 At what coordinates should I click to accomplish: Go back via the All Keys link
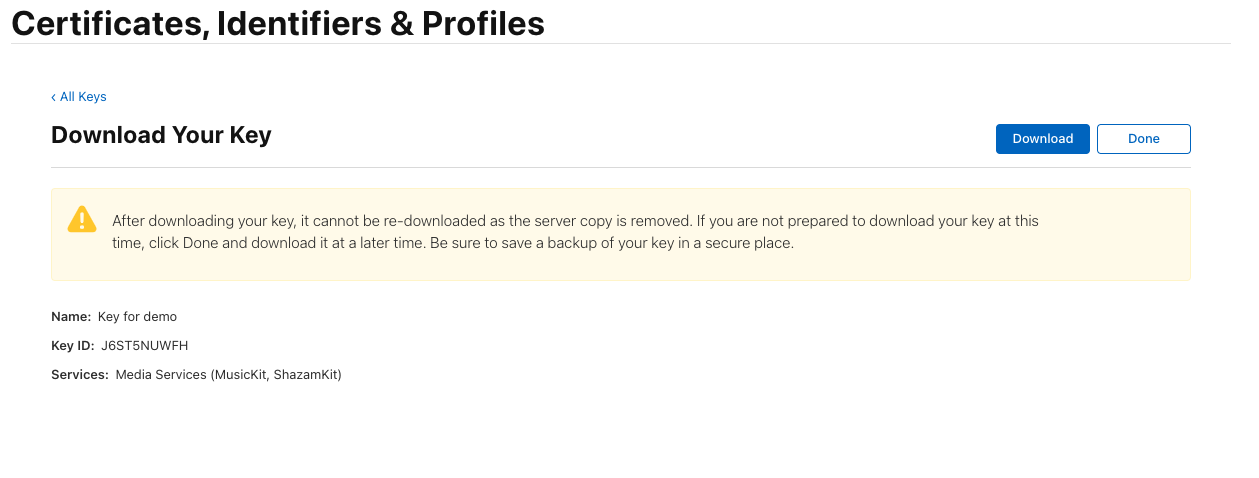pos(83,97)
